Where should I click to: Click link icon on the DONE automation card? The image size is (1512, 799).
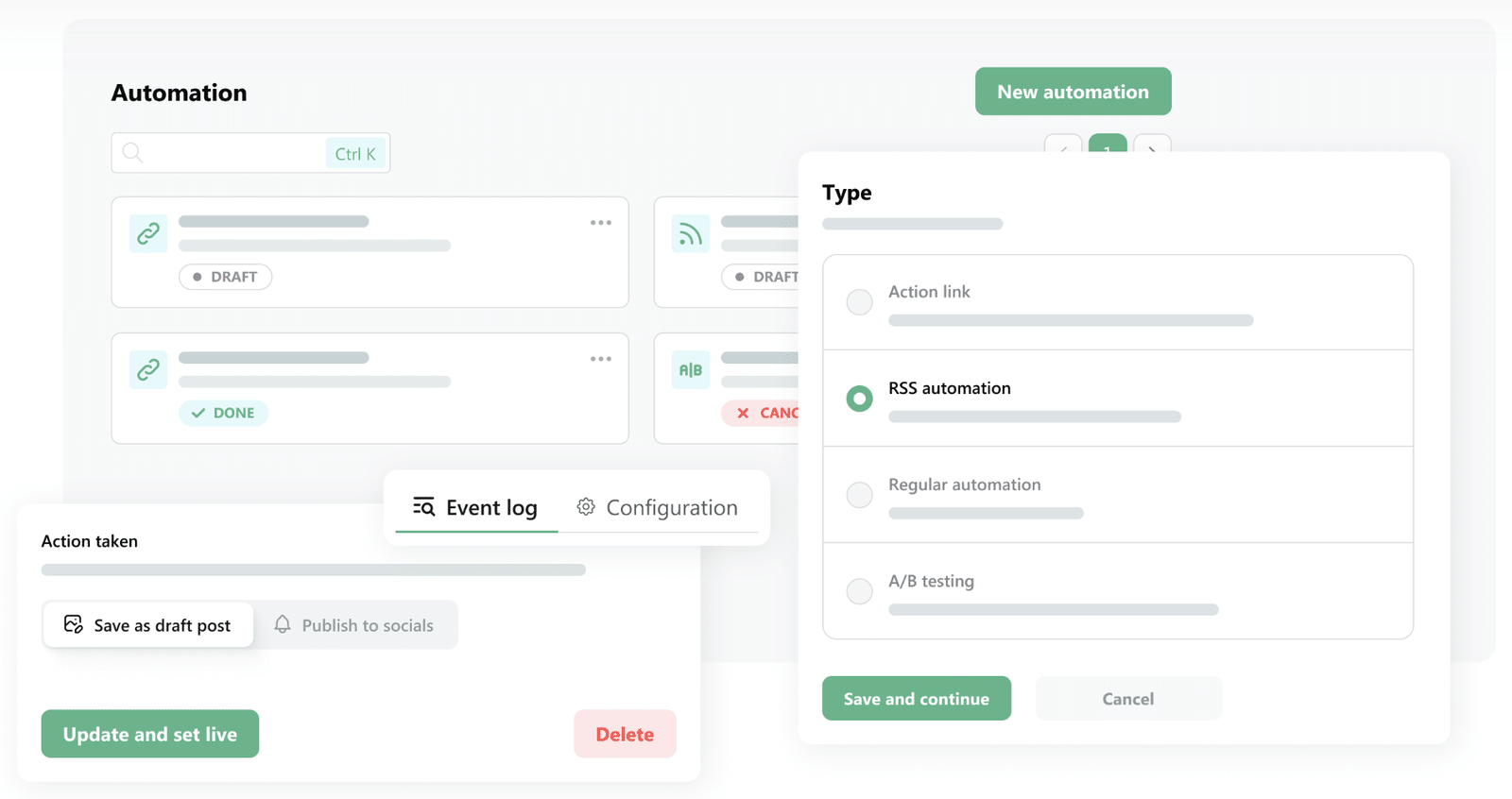coord(148,369)
